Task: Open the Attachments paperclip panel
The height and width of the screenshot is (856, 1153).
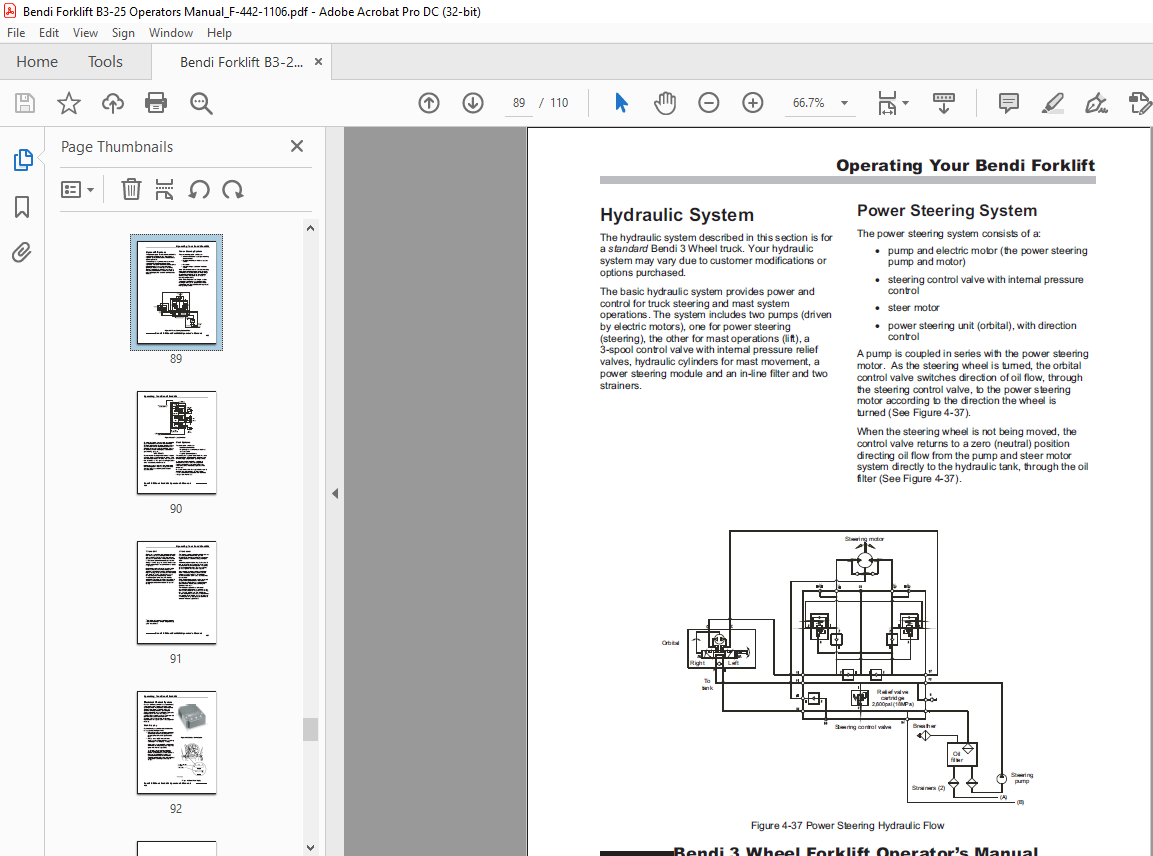Action: coord(22,253)
